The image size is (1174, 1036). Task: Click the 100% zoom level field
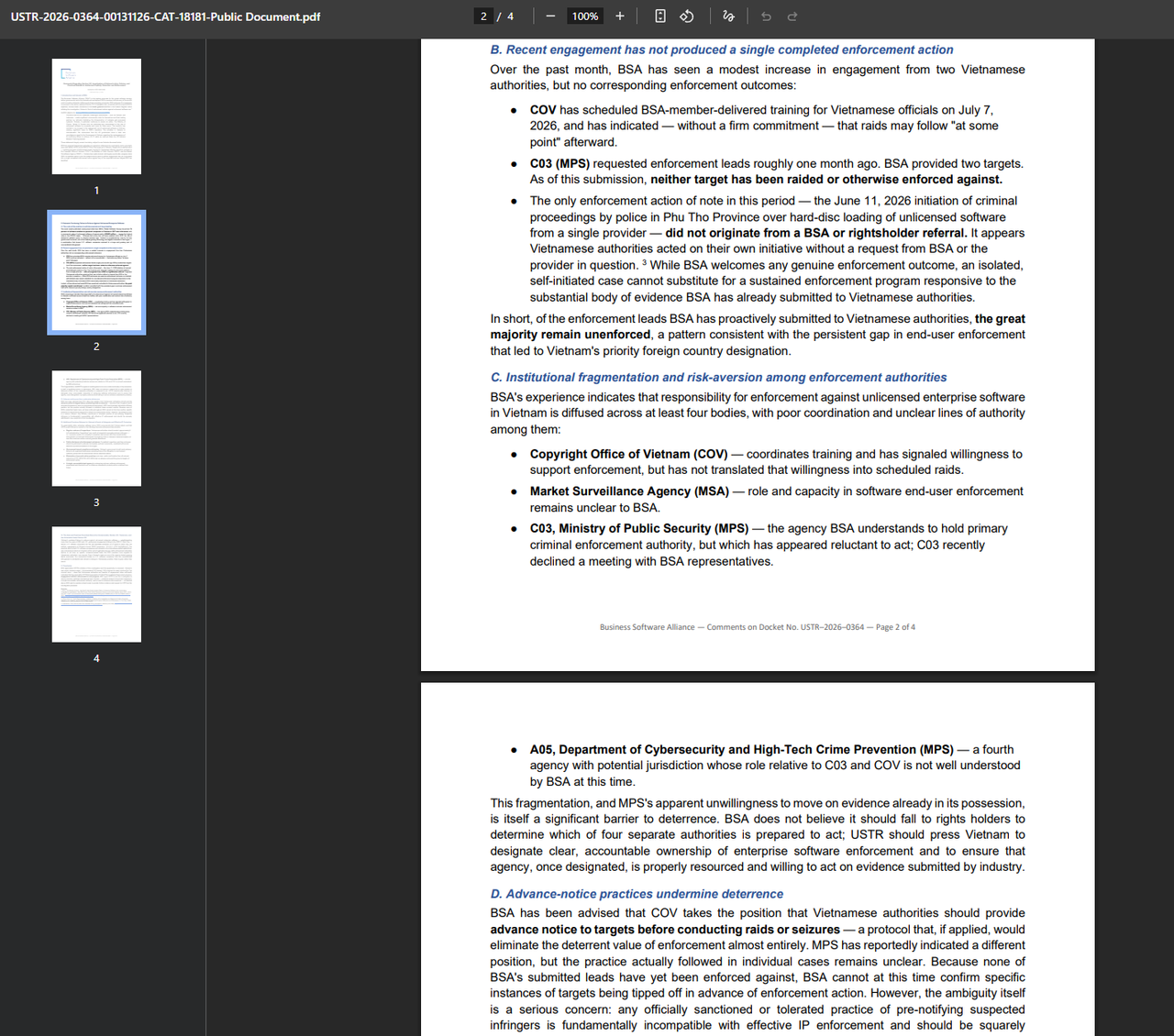[585, 17]
